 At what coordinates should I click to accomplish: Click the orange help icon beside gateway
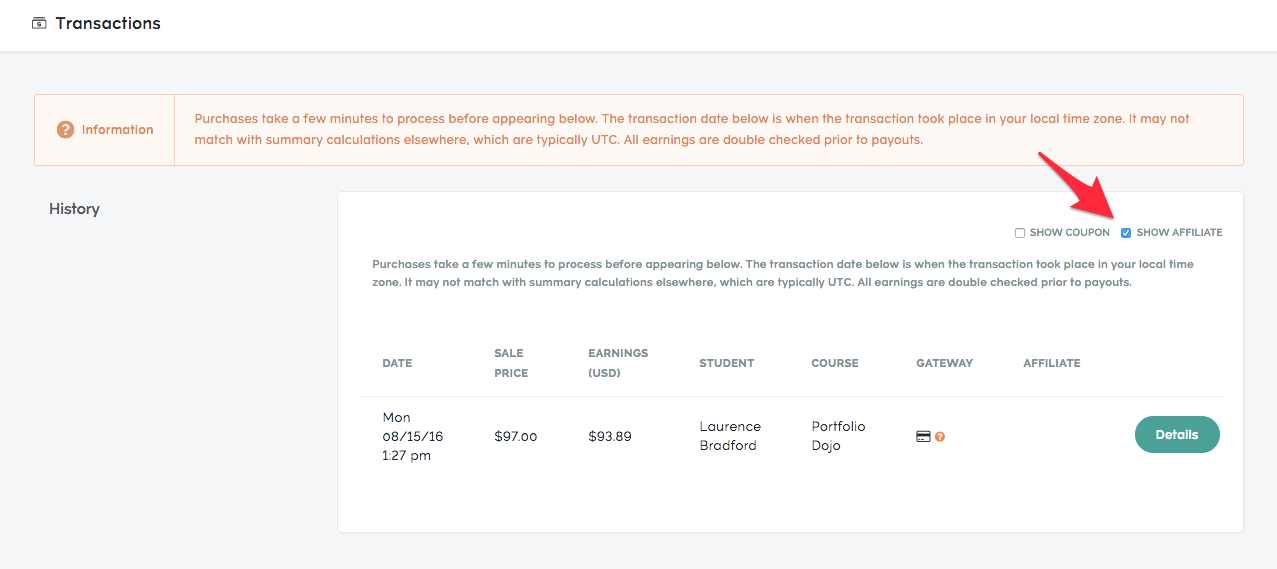coord(940,437)
